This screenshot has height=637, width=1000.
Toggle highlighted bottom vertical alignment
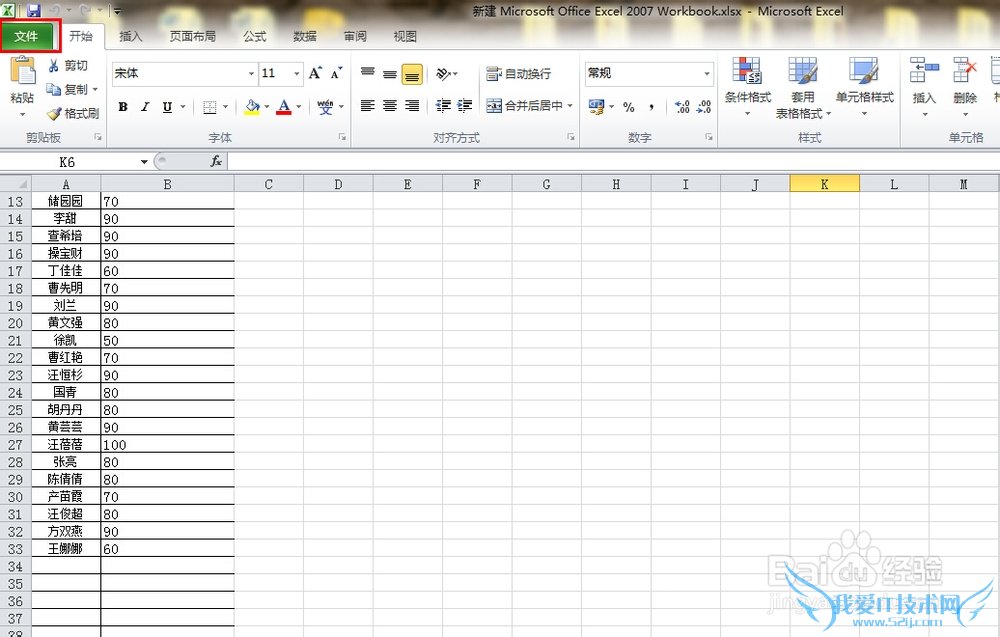[x=412, y=75]
